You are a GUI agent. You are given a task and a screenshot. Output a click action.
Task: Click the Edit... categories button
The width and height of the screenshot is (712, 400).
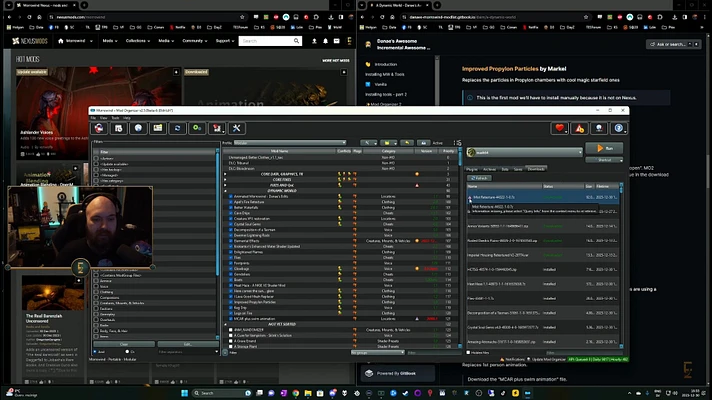click(188, 344)
